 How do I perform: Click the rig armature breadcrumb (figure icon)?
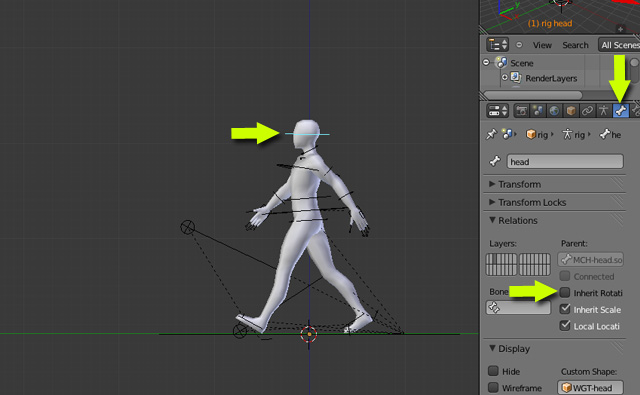(x=574, y=134)
